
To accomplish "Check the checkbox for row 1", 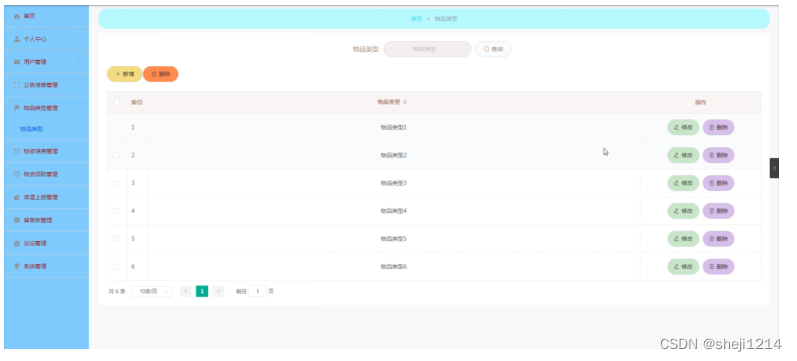I will coord(116,127).
